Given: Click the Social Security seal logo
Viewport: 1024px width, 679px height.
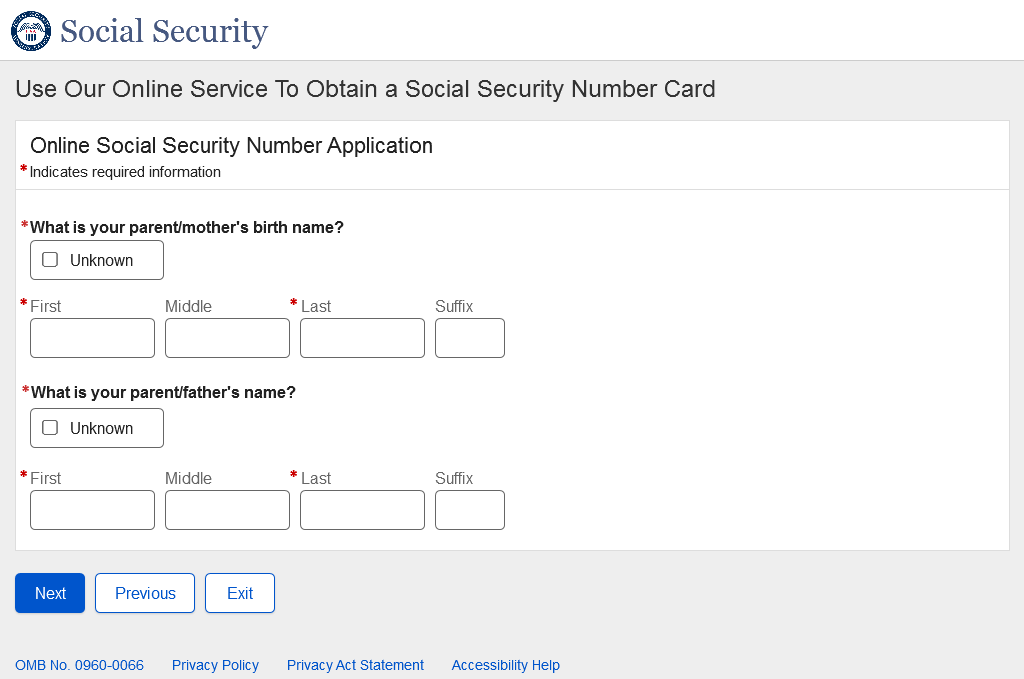Looking at the screenshot, I should tap(30, 31).
